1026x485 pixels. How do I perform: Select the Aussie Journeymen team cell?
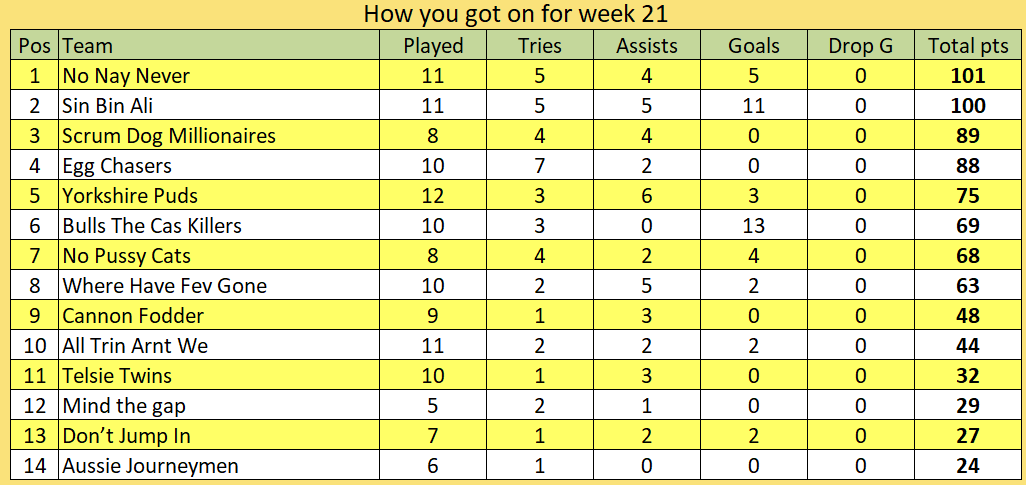tap(219, 466)
